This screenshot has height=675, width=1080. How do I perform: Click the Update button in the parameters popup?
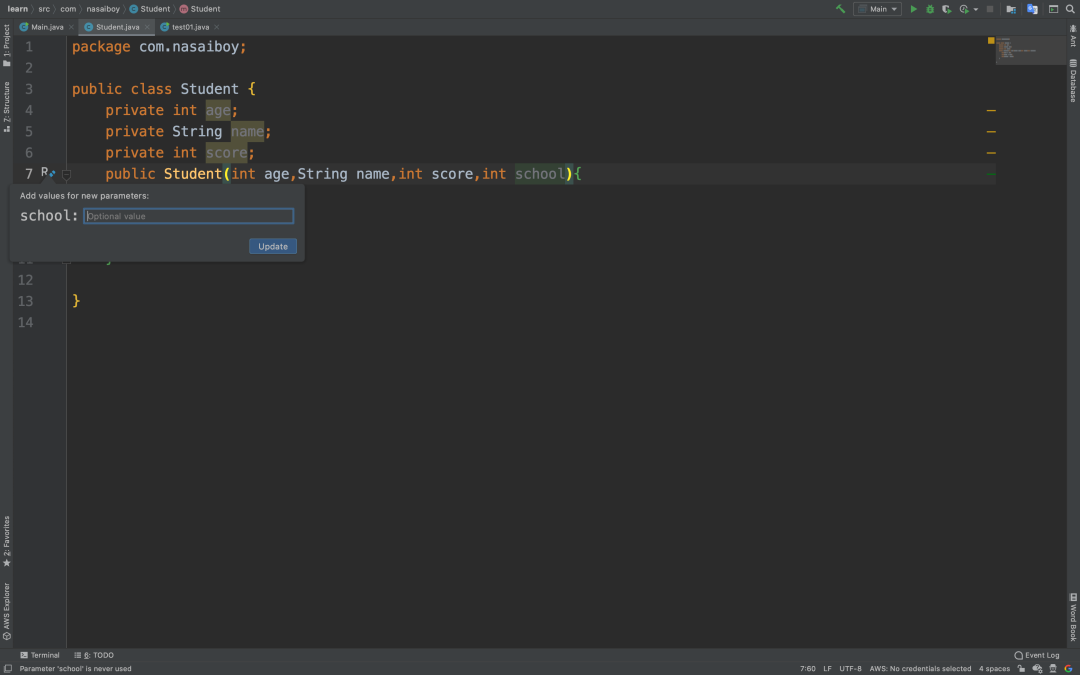tap(272, 246)
